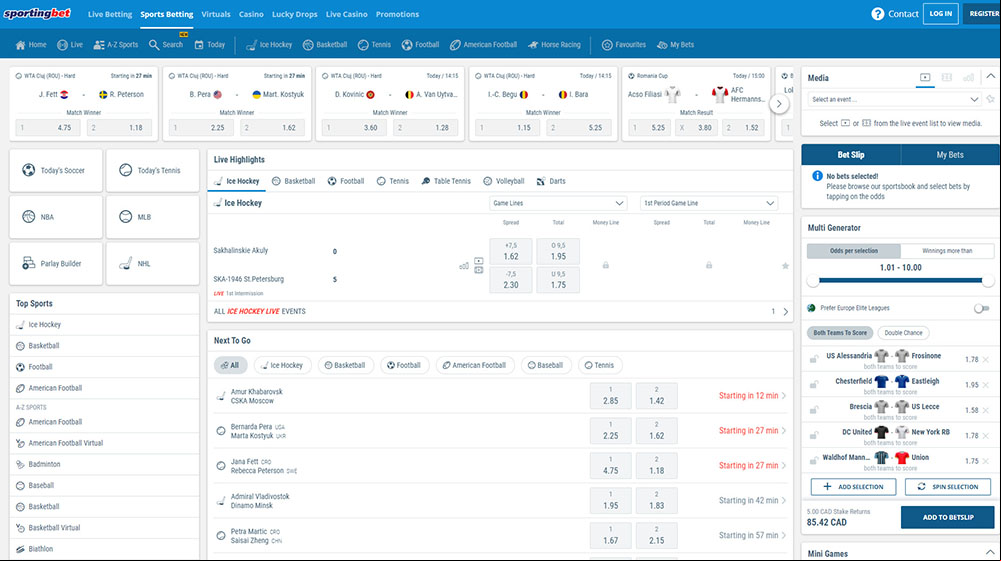Switch Live Highlights to Table Tennis tab
The image size is (1001, 561).
[446, 181]
